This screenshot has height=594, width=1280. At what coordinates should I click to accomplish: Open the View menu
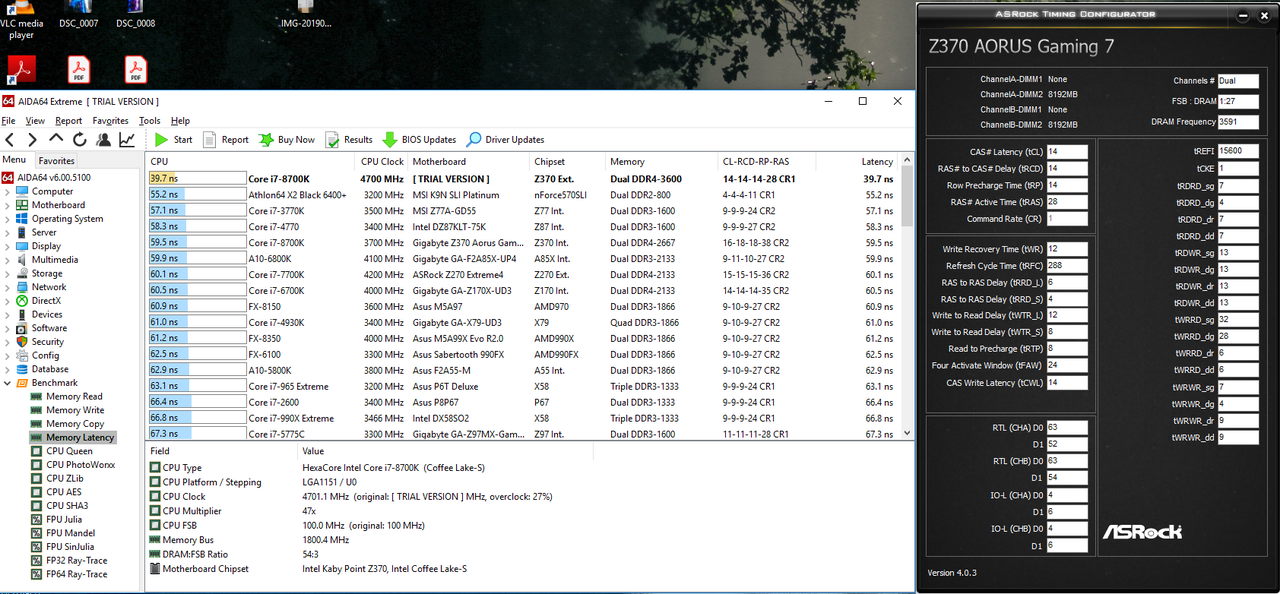[35, 121]
